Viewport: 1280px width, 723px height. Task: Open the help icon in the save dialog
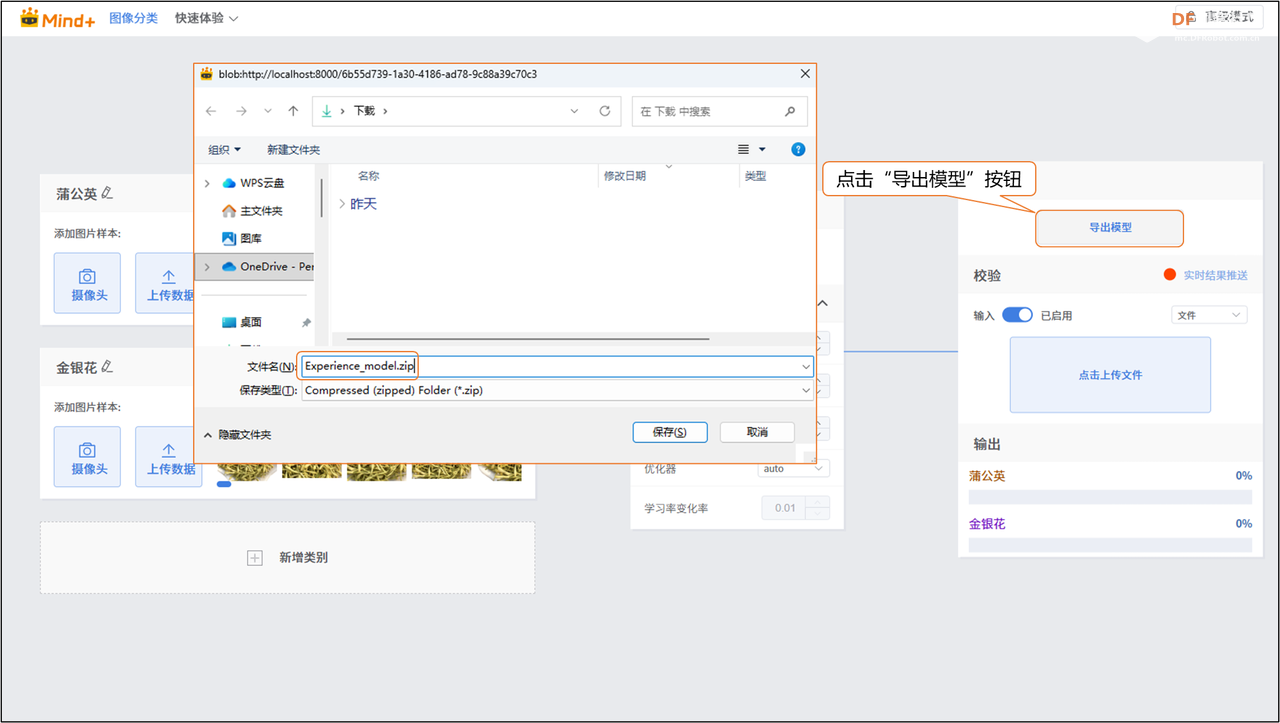[797, 149]
